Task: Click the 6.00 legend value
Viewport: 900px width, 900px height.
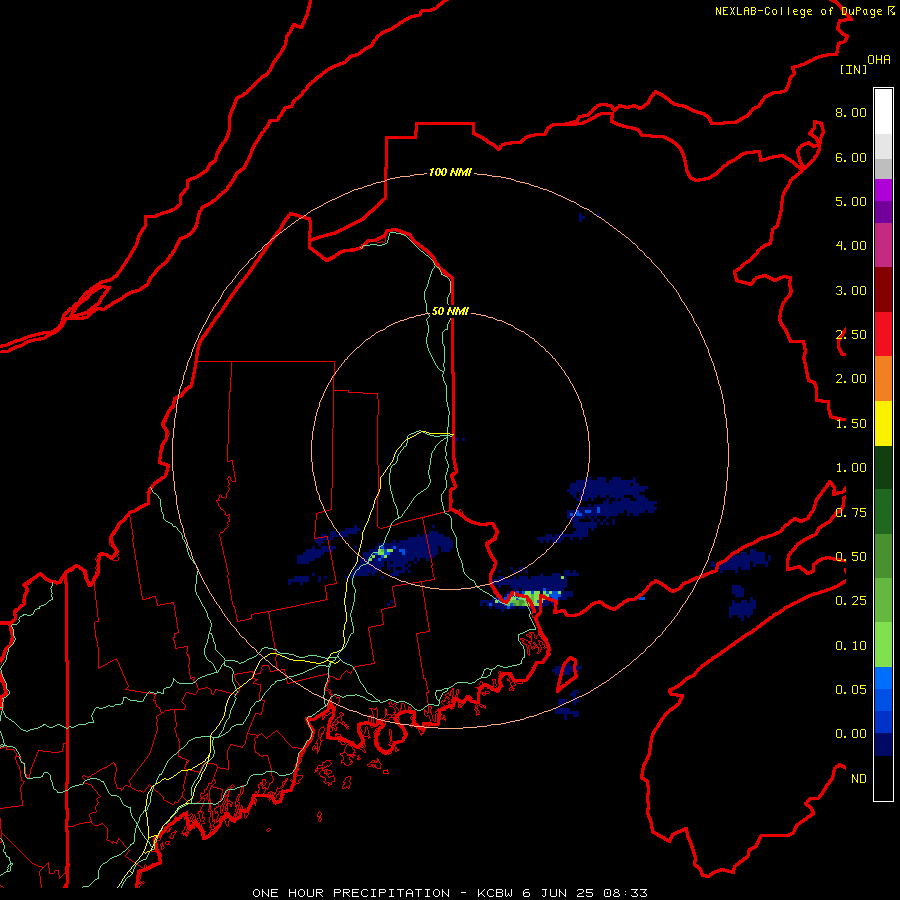Action: pyautogui.click(x=851, y=157)
